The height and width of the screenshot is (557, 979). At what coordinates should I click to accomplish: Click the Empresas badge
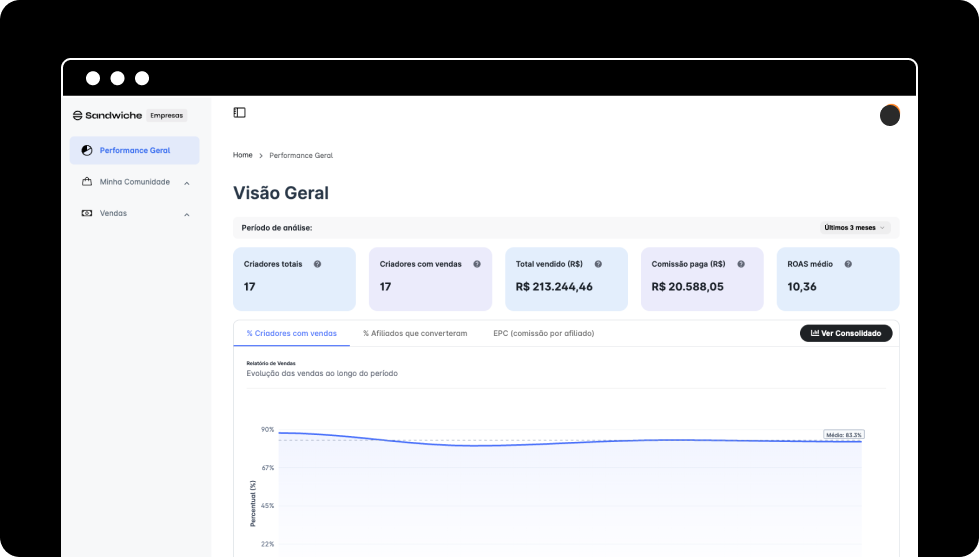(167, 116)
